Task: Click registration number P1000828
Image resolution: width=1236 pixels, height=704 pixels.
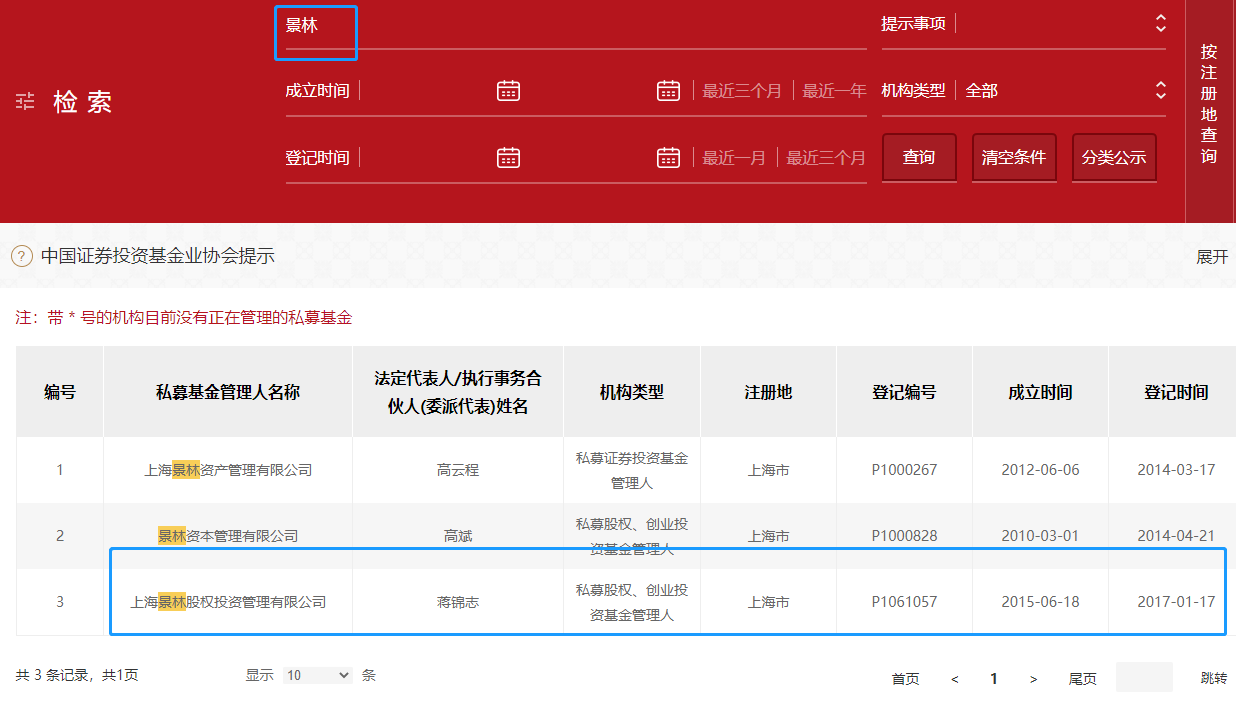Action: tap(904, 536)
